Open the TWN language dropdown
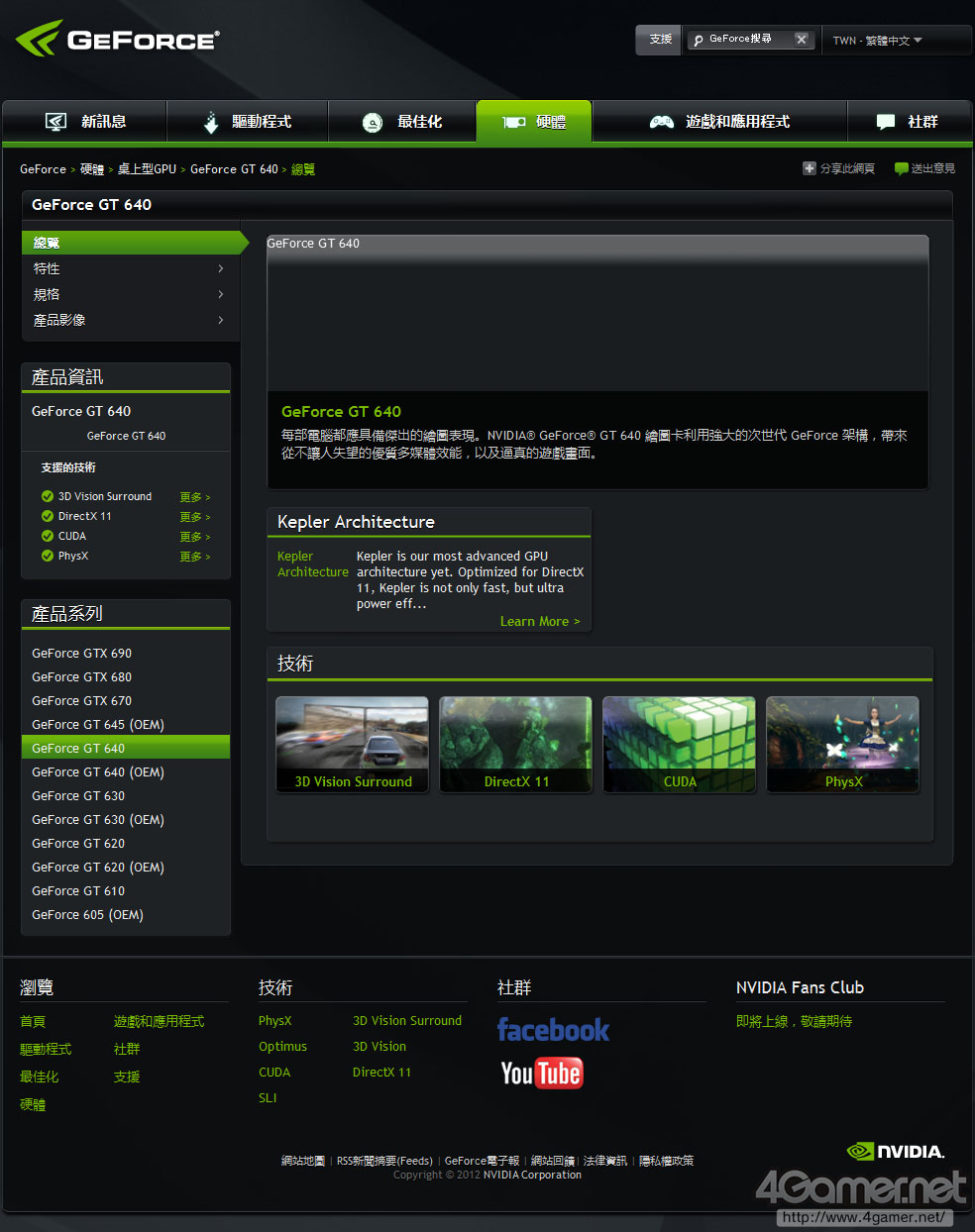The image size is (975, 1232). pyautogui.click(x=877, y=41)
